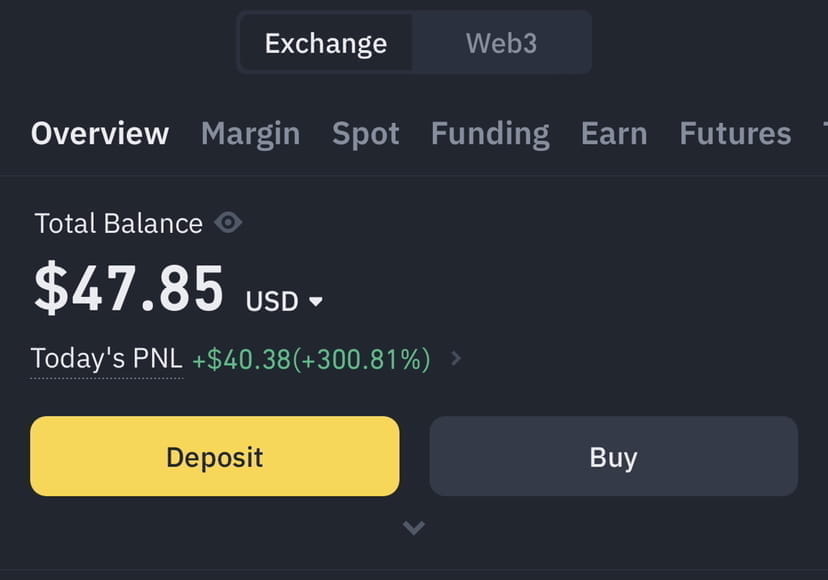Screen dimensions: 828x580
Task: Switch to the Web3 tab
Action: pyautogui.click(x=500, y=42)
